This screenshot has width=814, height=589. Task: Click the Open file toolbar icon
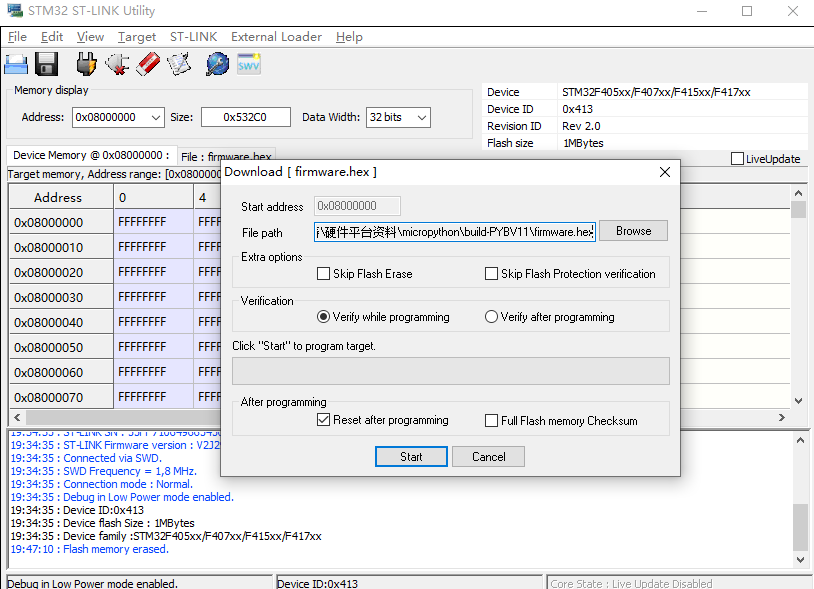tap(16, 65)
